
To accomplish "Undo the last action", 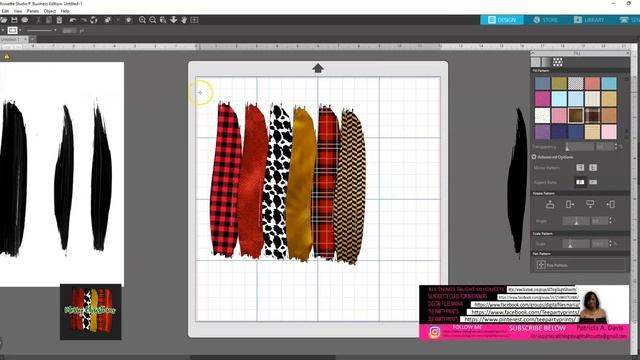I will (x=73, y=20).
